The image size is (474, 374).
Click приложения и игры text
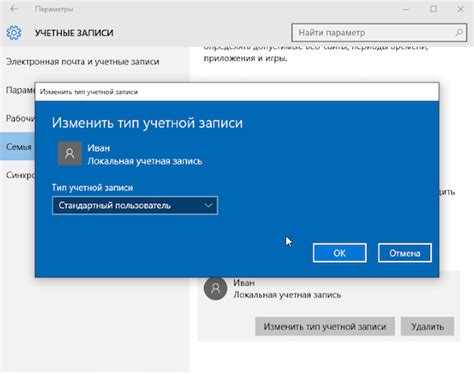click(245, 58)
